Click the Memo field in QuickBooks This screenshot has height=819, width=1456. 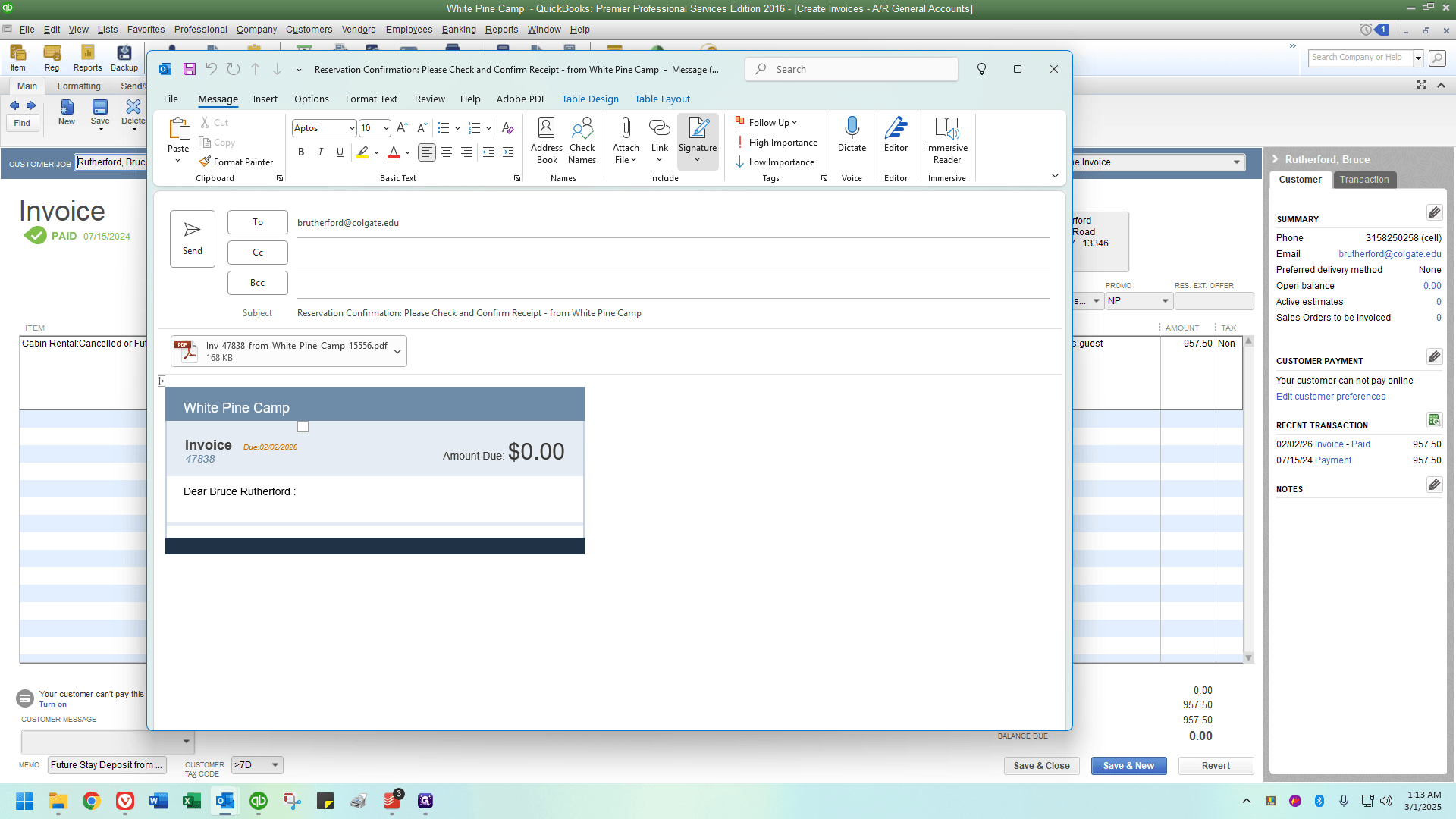click(x=107, y=765)
